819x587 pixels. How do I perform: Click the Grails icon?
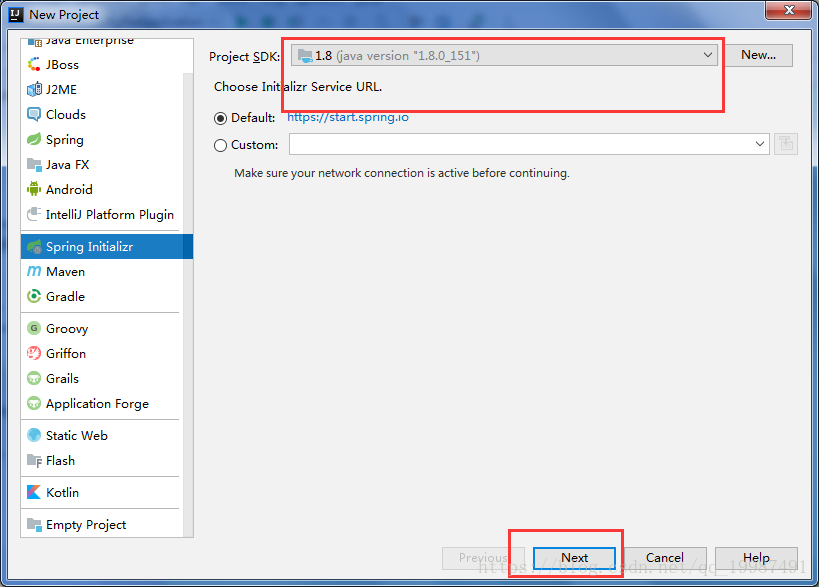[x=34, y=378]
